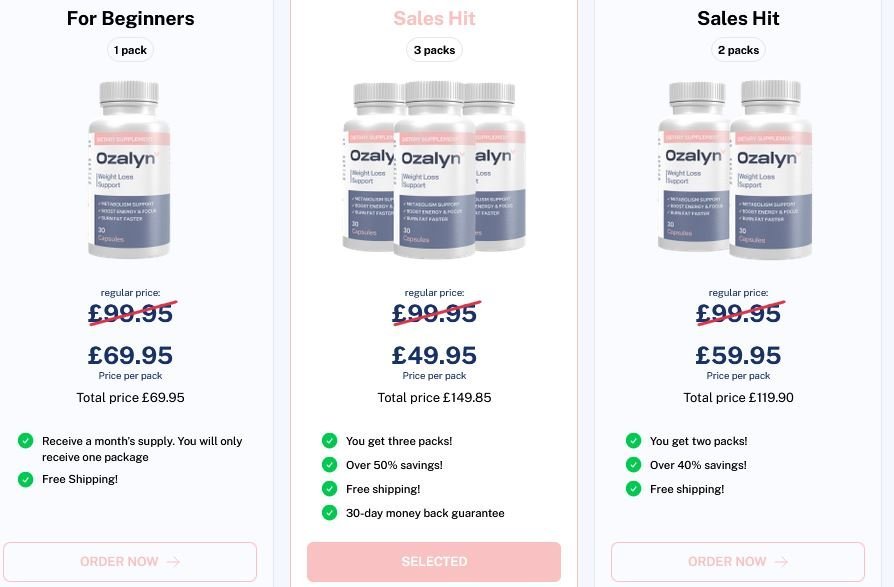Screen dimensions: 894x587
Task: Click the arrow icon in the left ORDER NOW button
Action: pos(171,561)
